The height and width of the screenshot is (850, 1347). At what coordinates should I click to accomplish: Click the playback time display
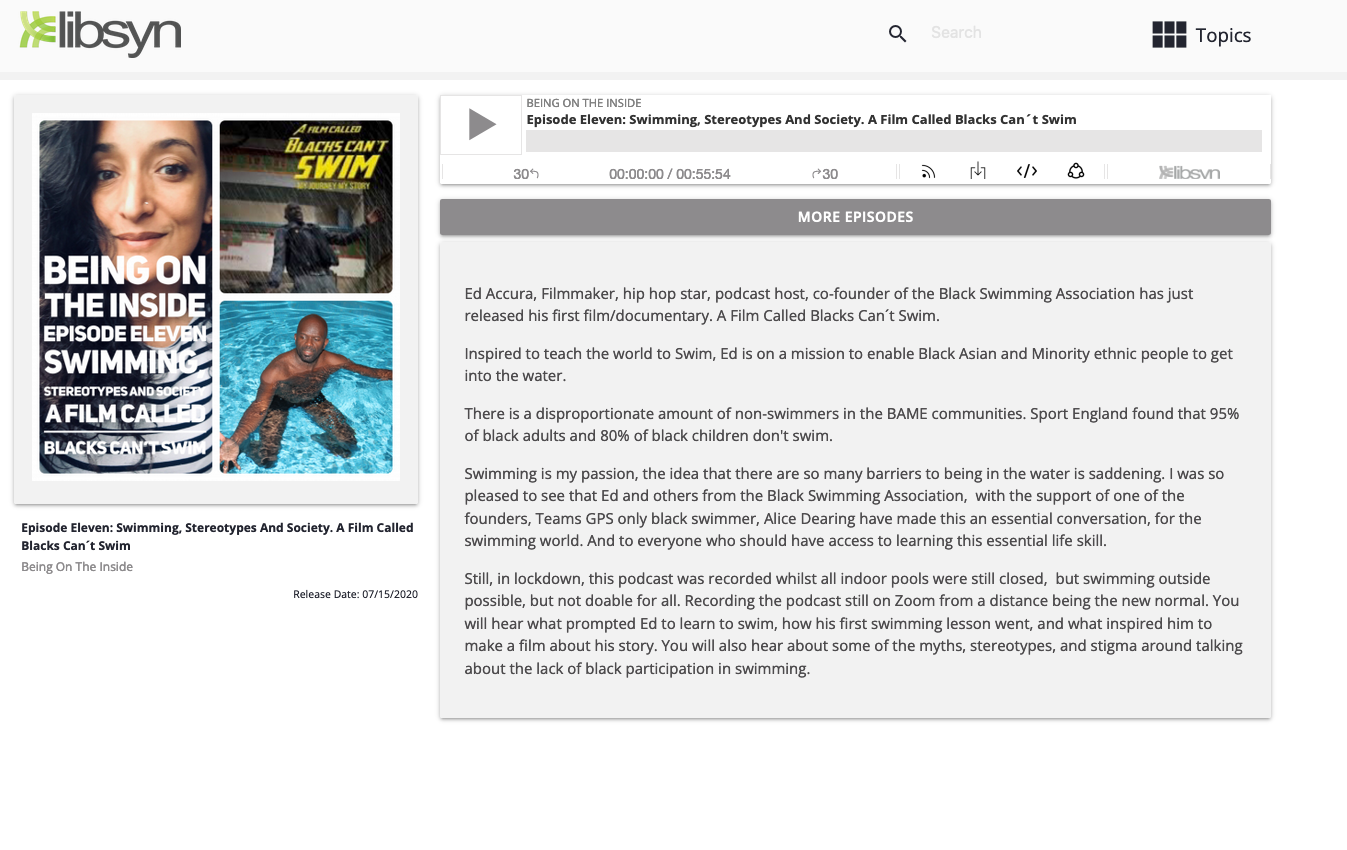tap(669, 174)
